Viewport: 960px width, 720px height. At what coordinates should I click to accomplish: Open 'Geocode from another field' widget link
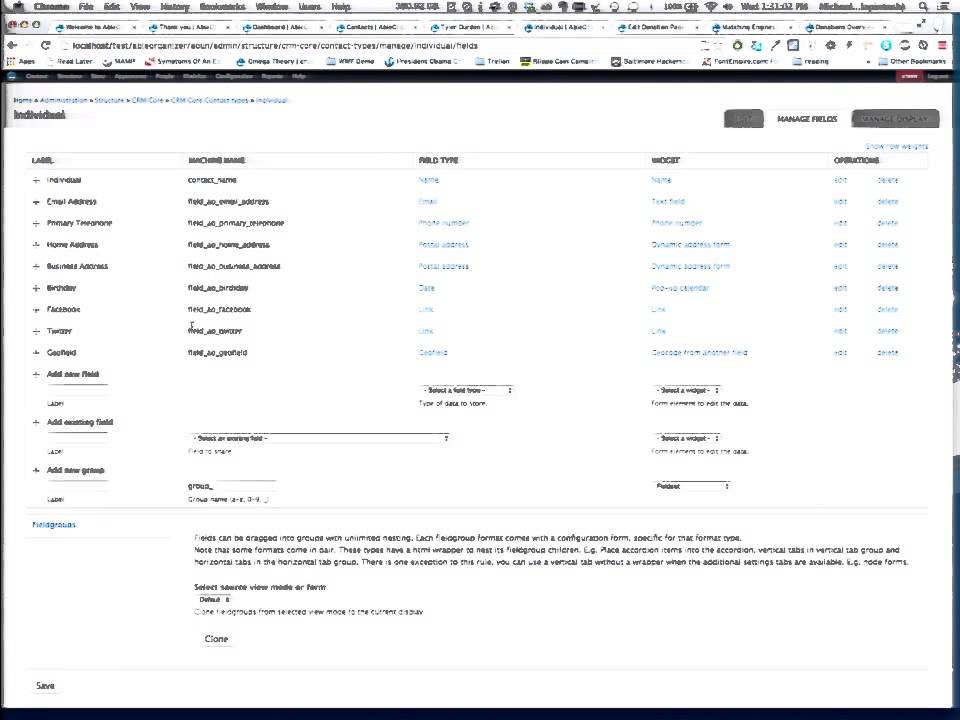tap(699, 353)
